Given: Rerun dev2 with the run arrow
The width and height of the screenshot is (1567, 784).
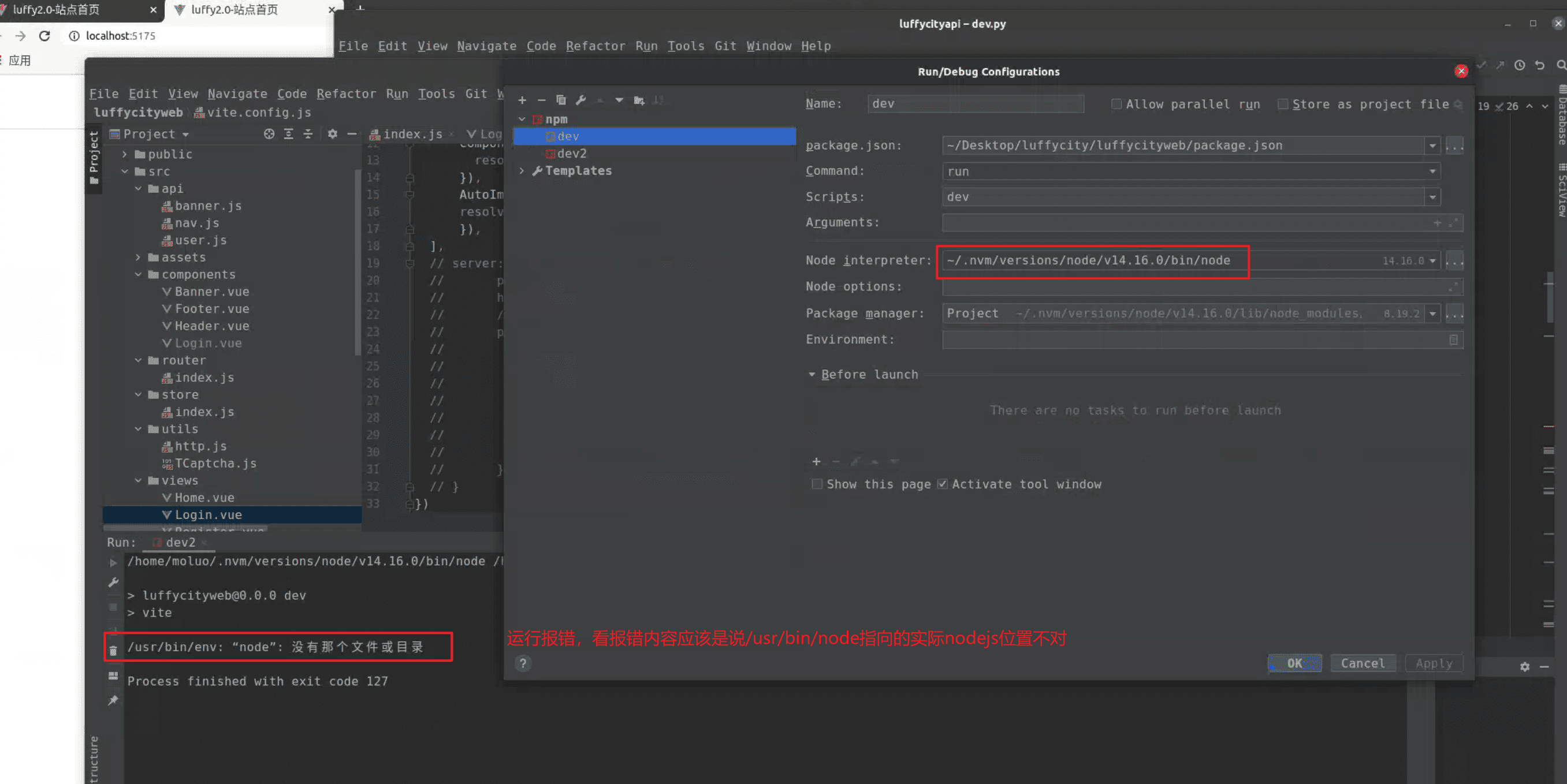Looking at the screenshot, I should click(x=113, y=563).
